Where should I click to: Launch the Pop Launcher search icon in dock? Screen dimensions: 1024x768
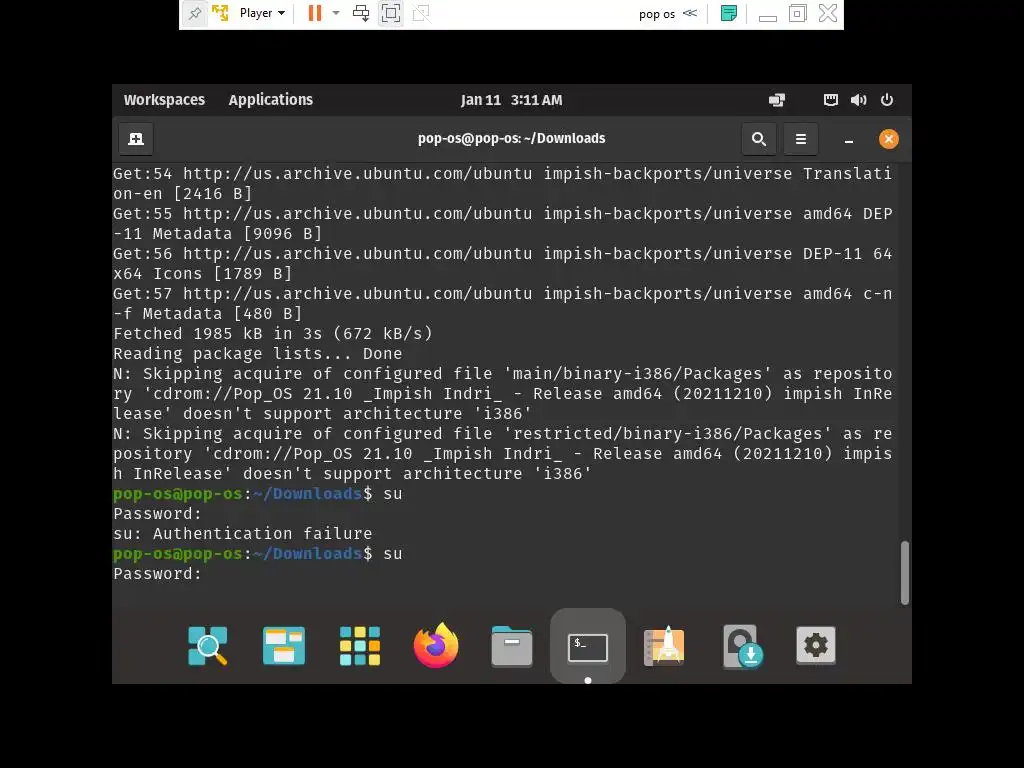click(x=208, y=646)
